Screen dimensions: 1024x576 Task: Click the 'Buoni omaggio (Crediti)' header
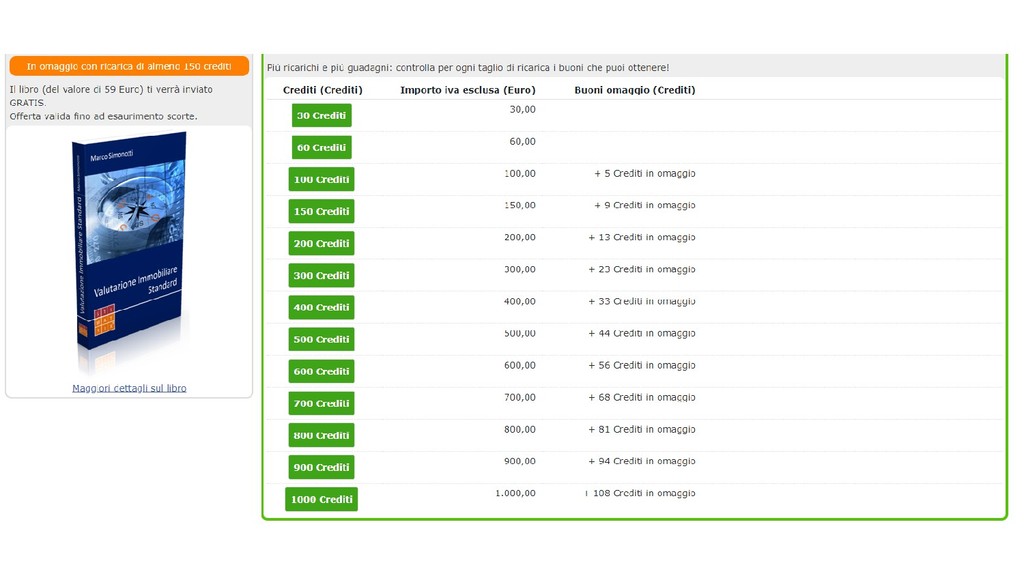(635, 90)
